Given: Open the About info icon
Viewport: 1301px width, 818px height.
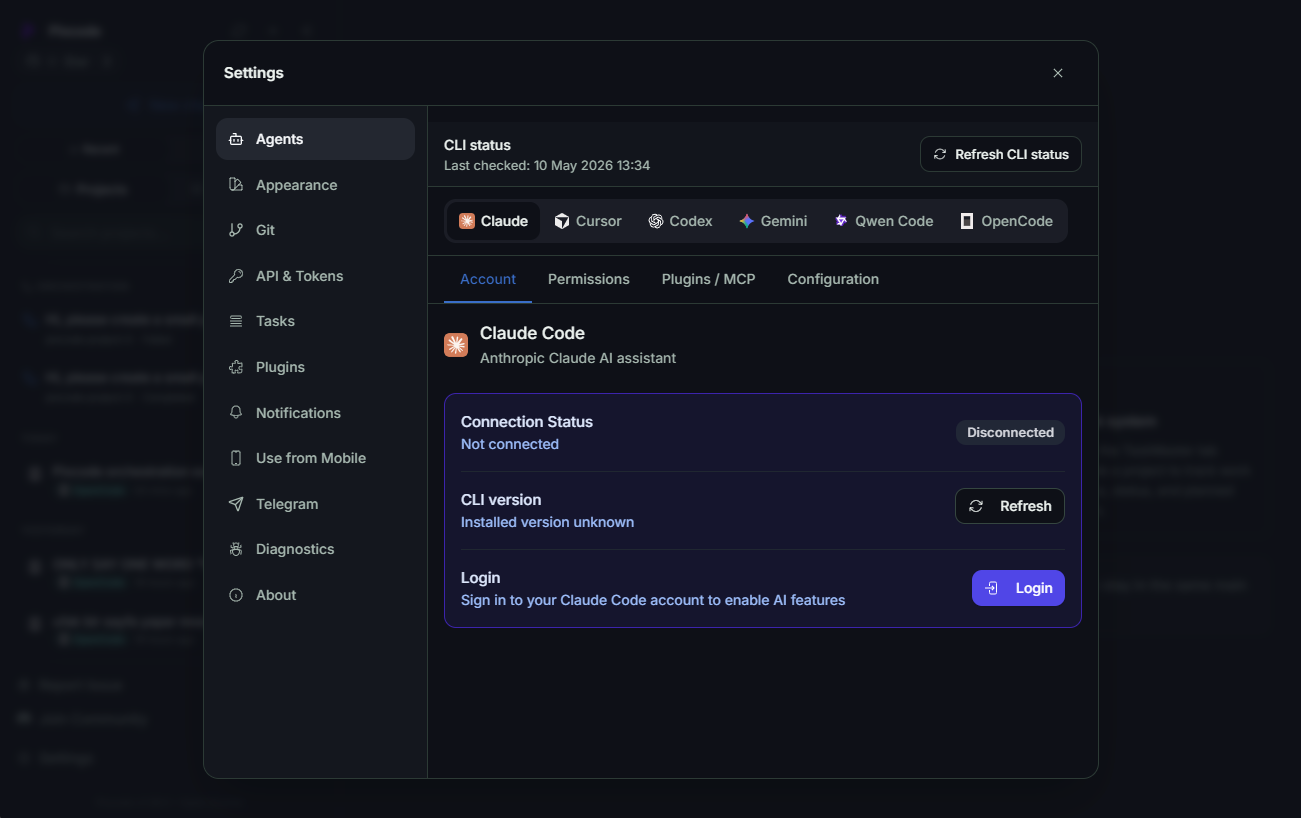Looking at the screenshot, I should tap(236, 595).
